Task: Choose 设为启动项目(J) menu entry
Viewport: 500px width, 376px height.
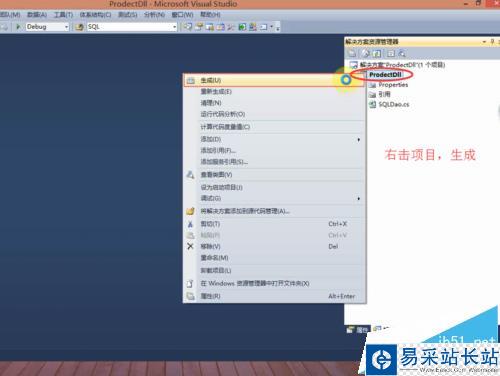Action: tap(274, 187)
